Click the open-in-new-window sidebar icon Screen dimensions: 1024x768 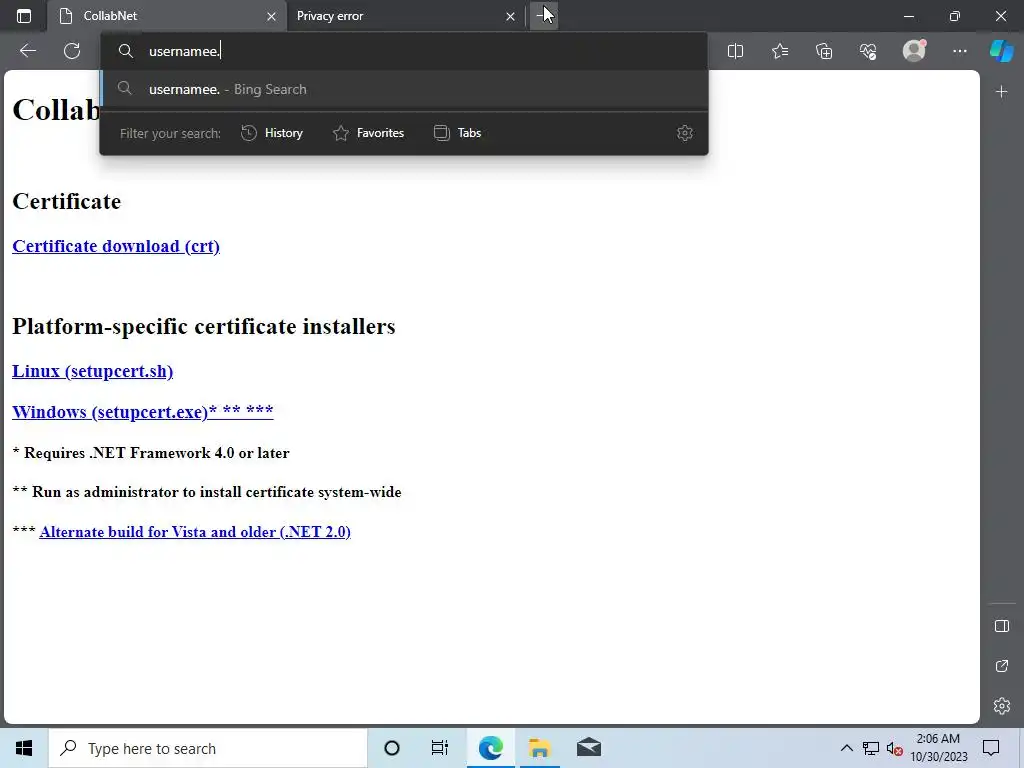(x=1002, y=666)
